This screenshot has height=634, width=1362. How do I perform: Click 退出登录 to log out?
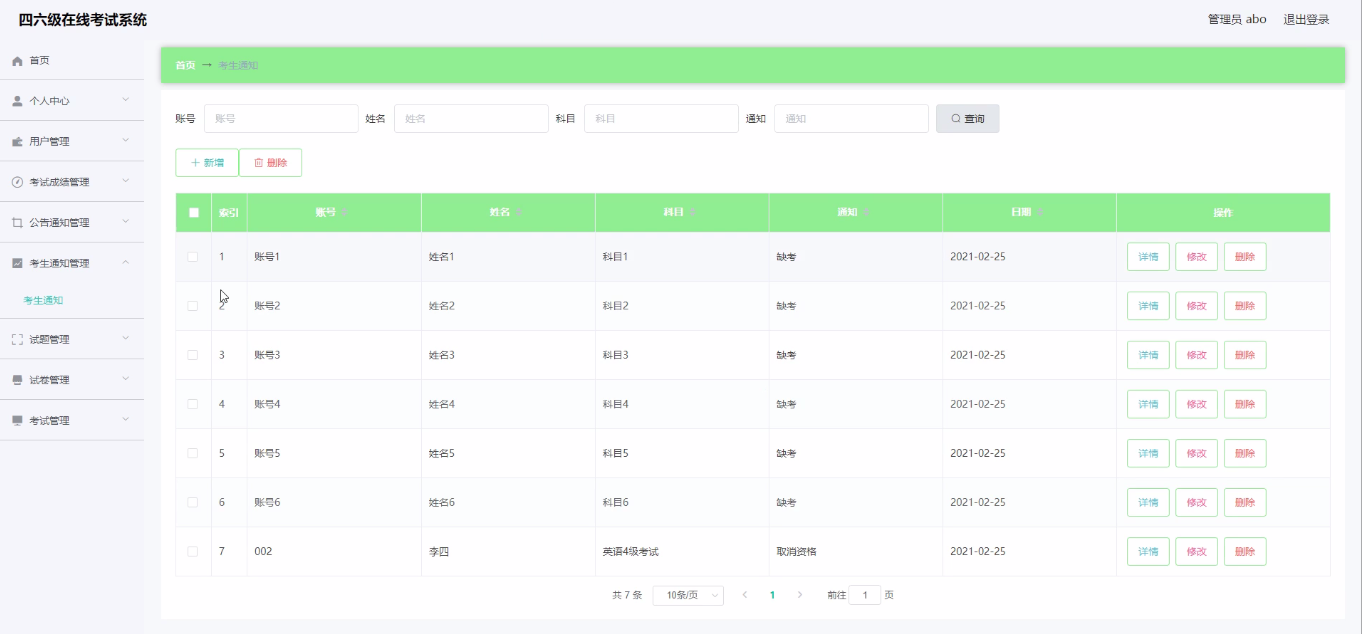[x=1306, y=19]
